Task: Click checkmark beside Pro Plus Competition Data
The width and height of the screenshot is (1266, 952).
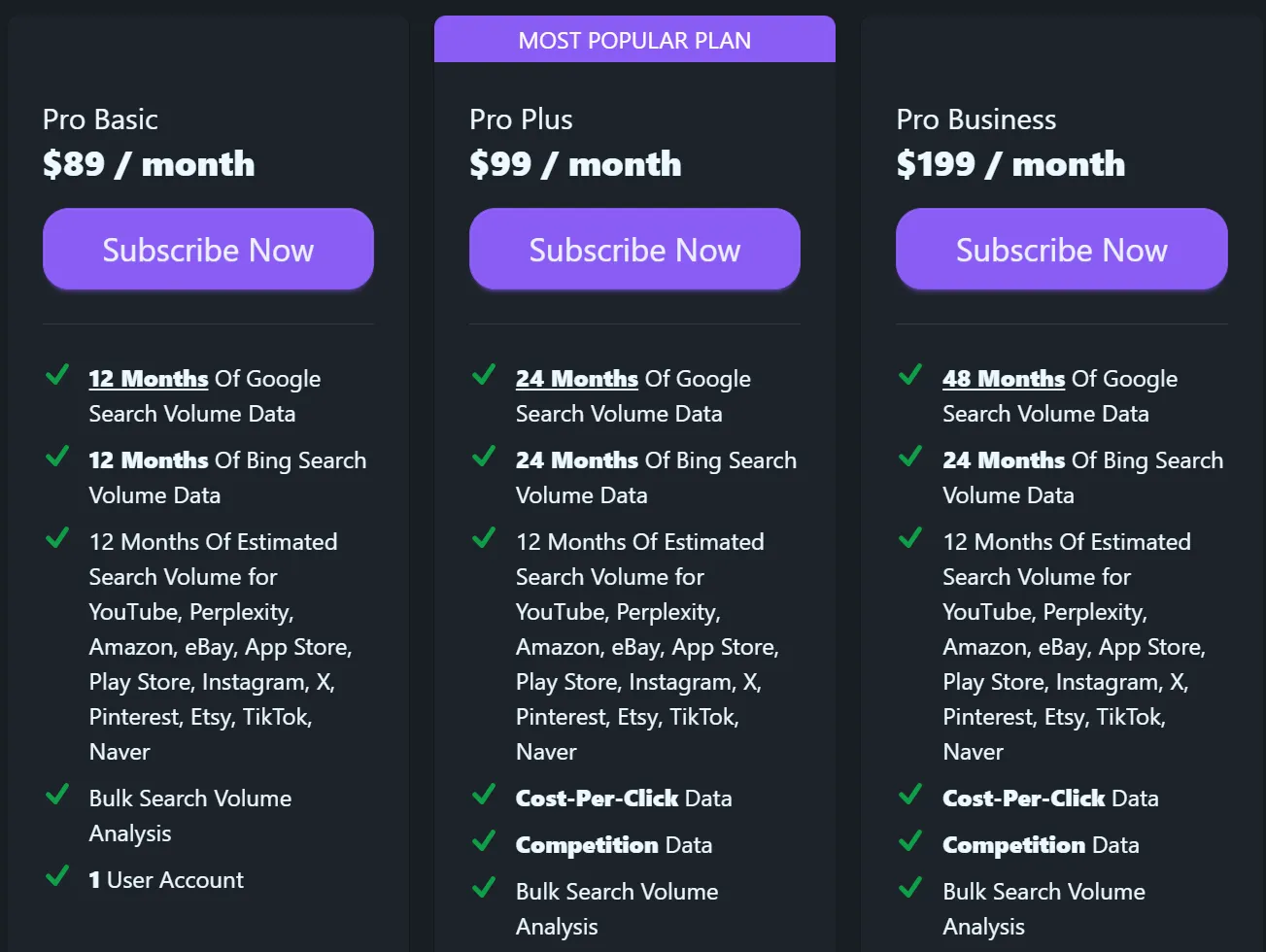Action: pos(484,841)
